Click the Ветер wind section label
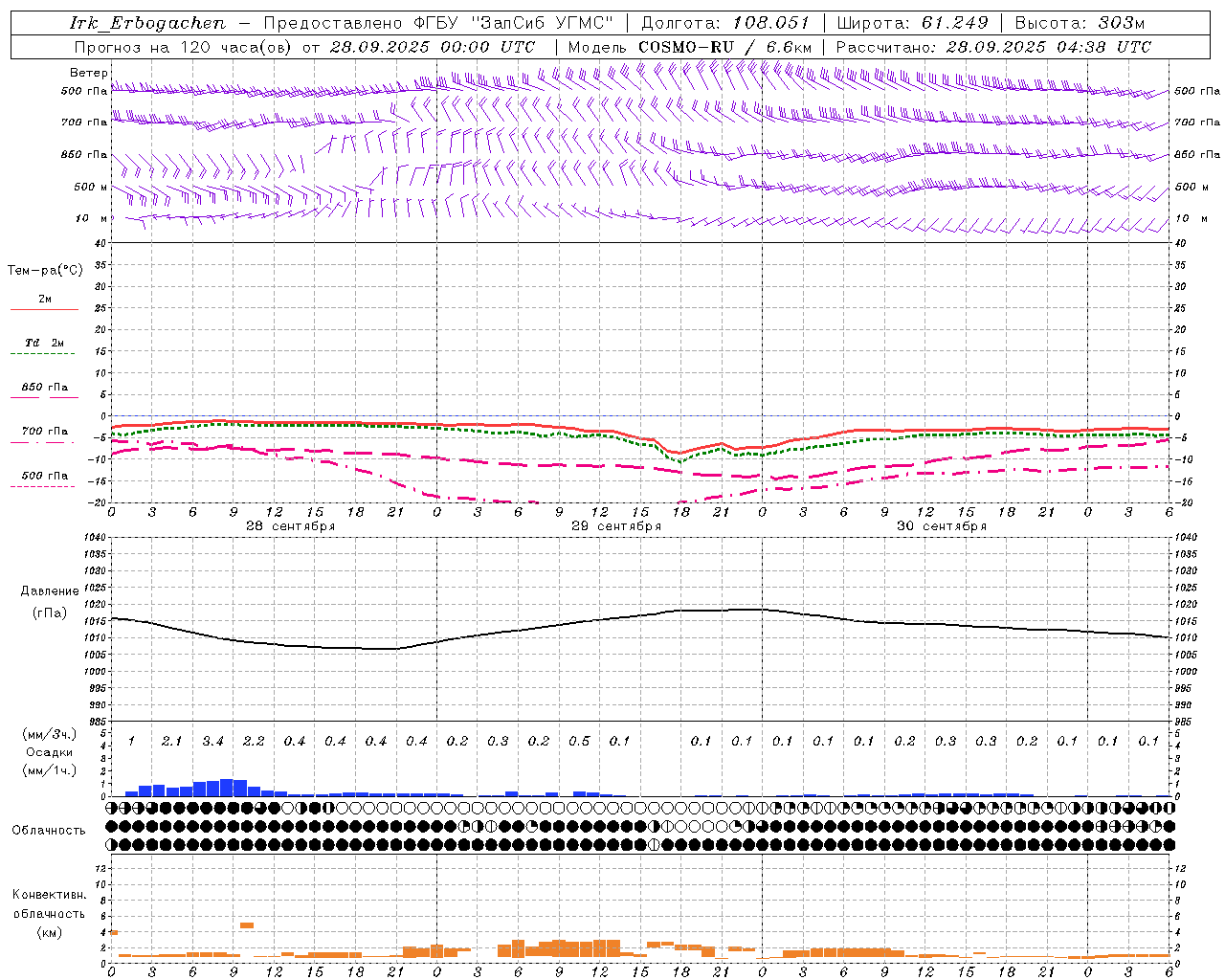Image resolution: width=1225 pixels, height=980 pixels. pos(89,73)
